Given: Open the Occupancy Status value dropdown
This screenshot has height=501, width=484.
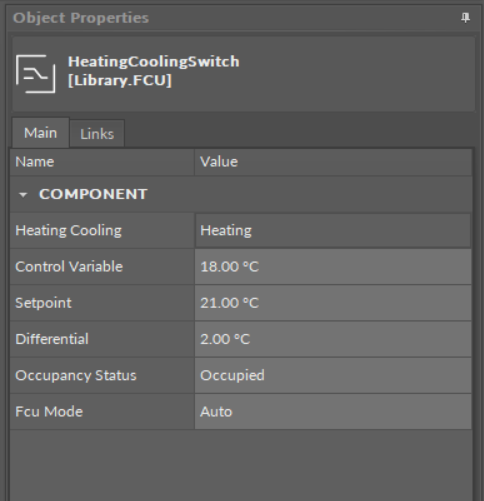Looking at the screenshot, I should 333,376.
